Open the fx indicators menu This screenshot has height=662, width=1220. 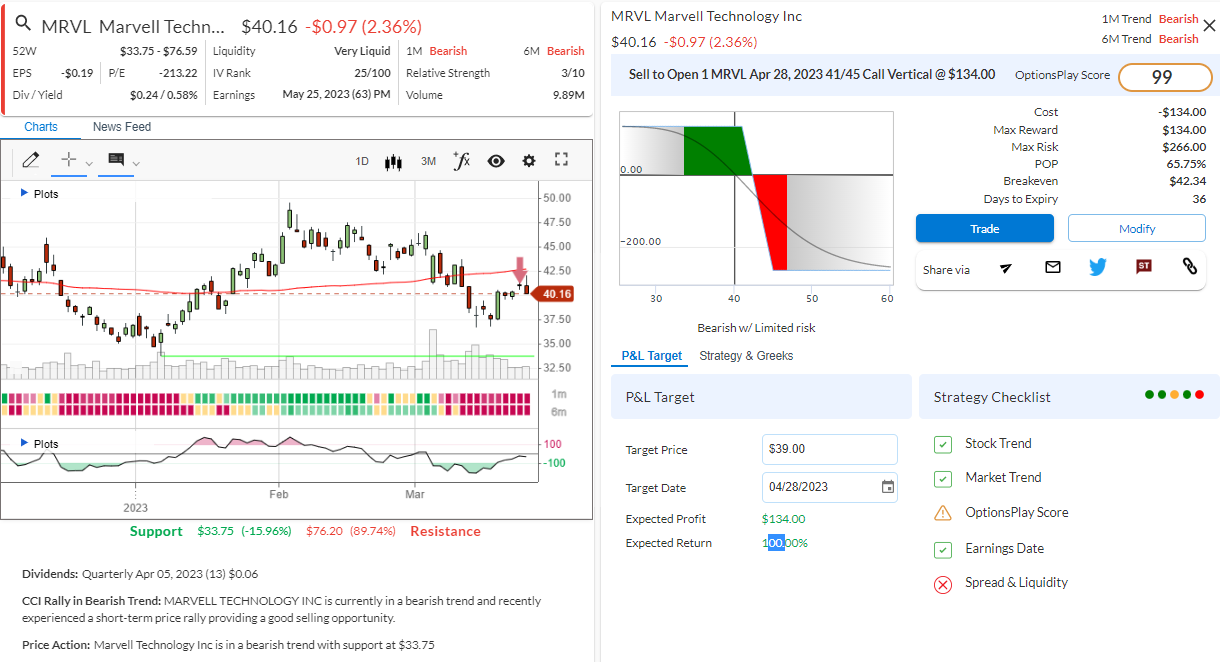coord(461,160)
